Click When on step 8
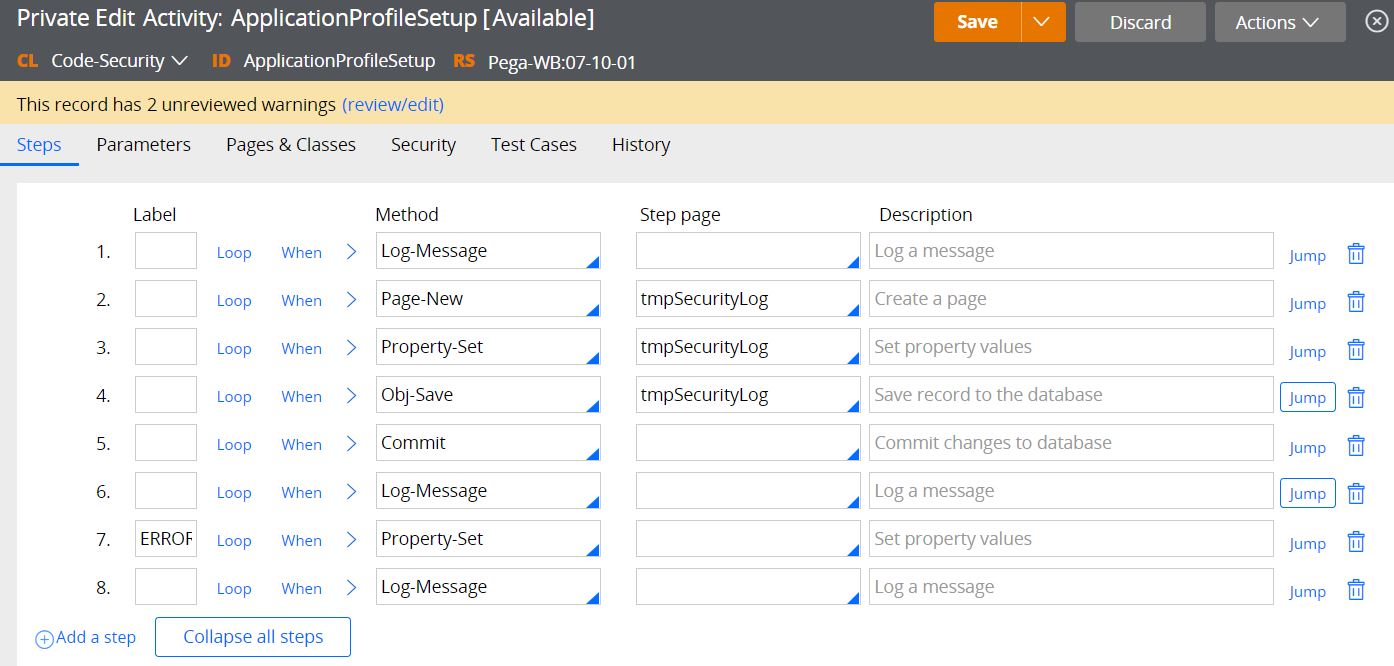This screenshot has height=666, width=1394. [301, 589]
